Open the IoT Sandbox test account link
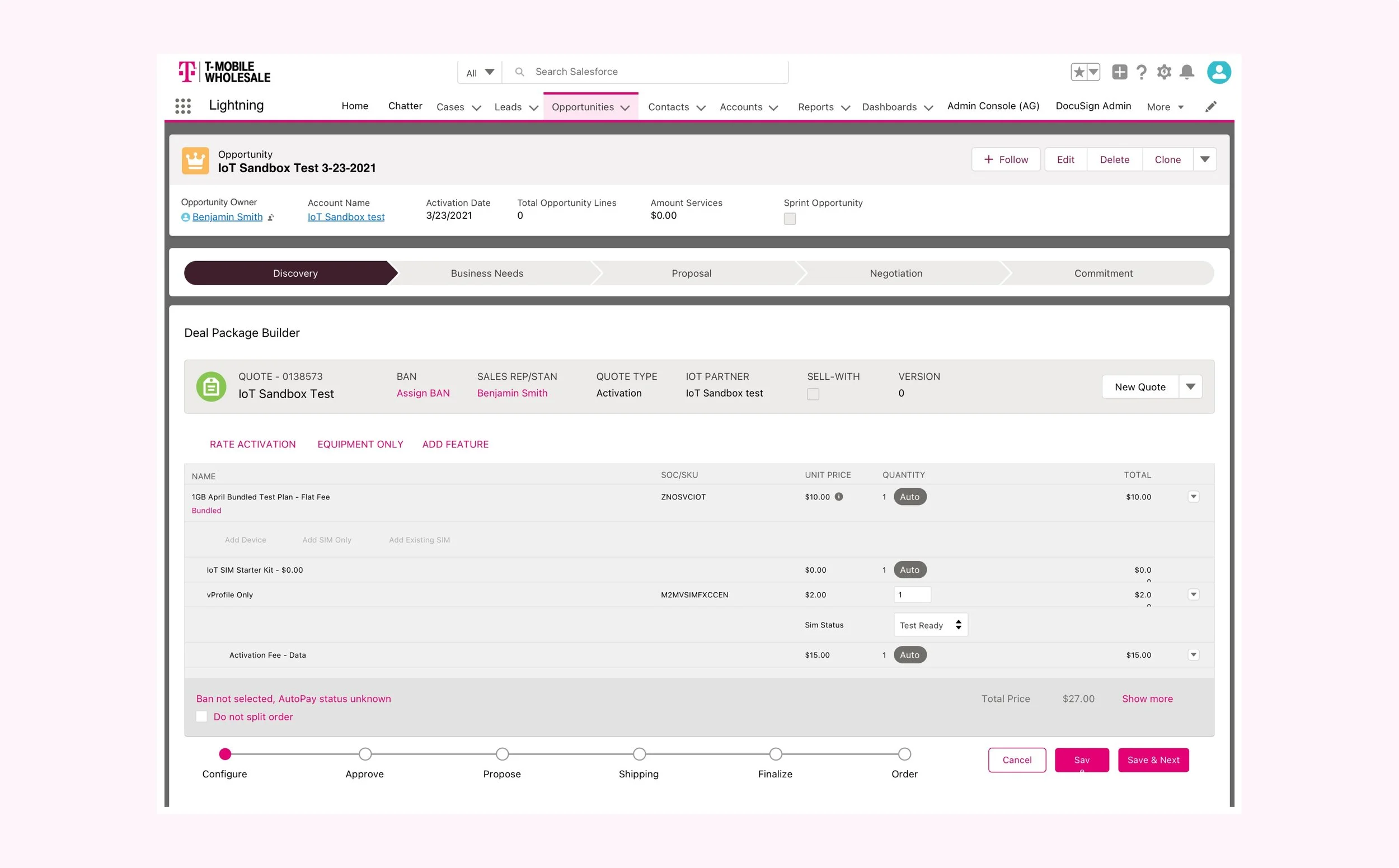The width and height of the screenshot is (1399, 868). point(346,217)
